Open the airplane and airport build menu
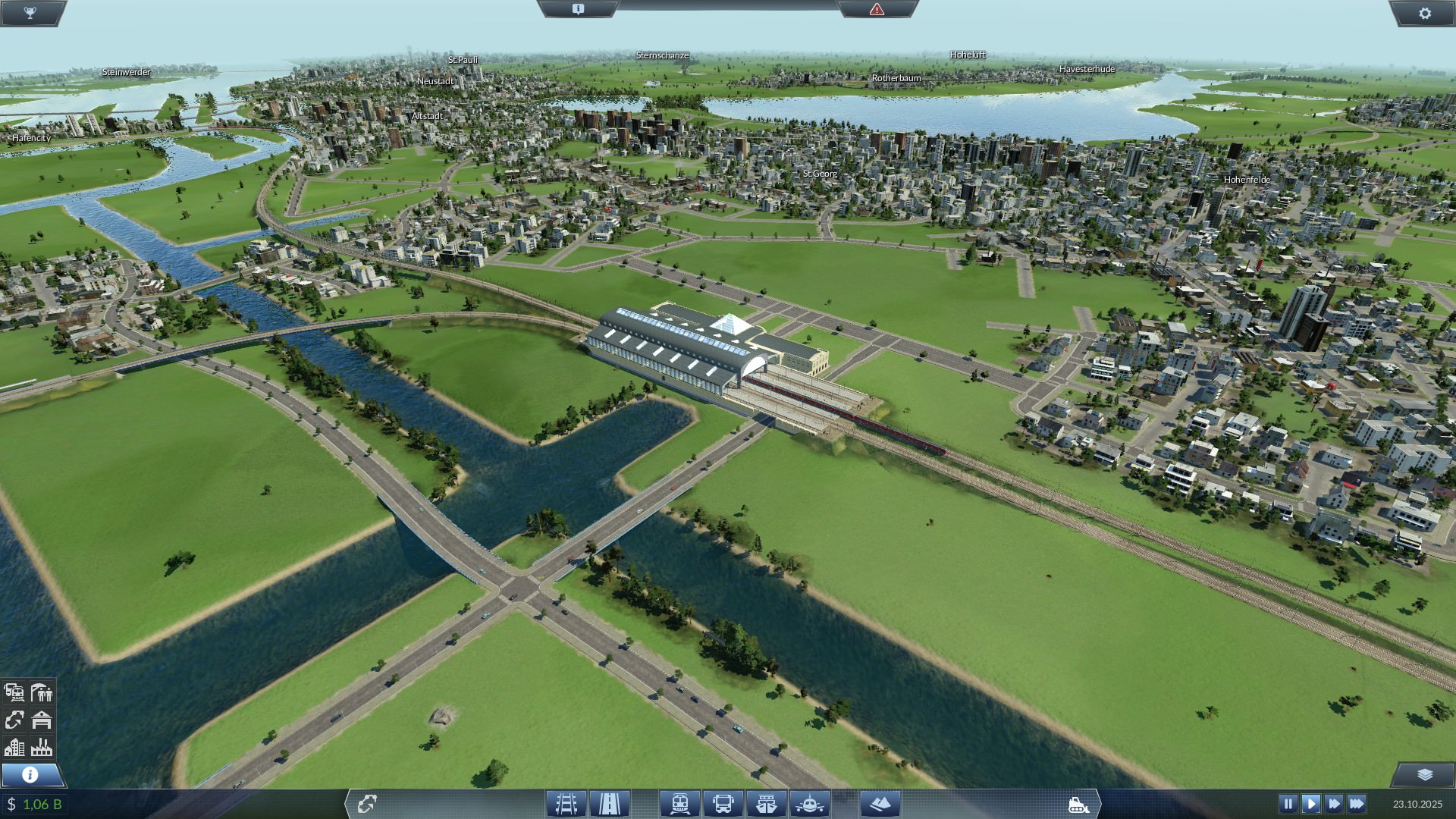The image size is (1456, 819). (x=810, y=804)
